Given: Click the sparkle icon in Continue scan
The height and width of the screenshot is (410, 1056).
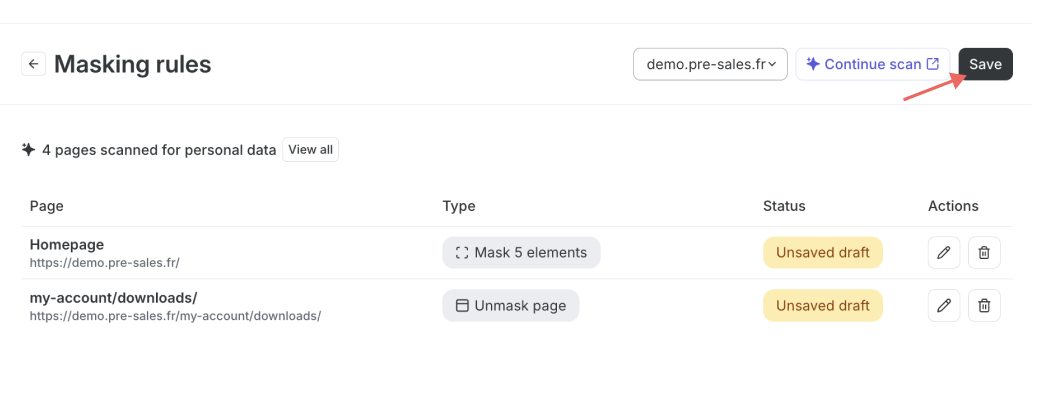Looking at the screenshot, I should pyautogui.click(x=813, y=64).
